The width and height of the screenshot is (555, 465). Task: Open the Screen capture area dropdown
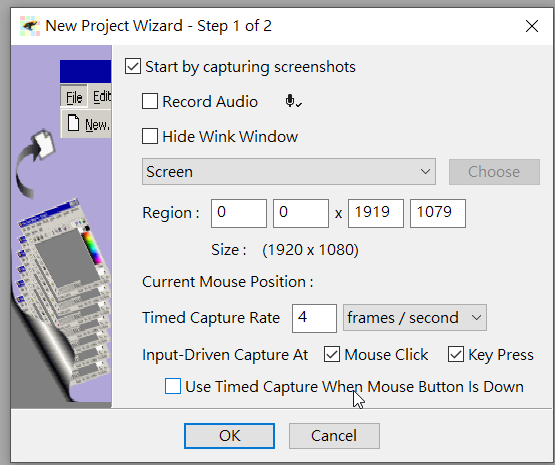[289, 172]
